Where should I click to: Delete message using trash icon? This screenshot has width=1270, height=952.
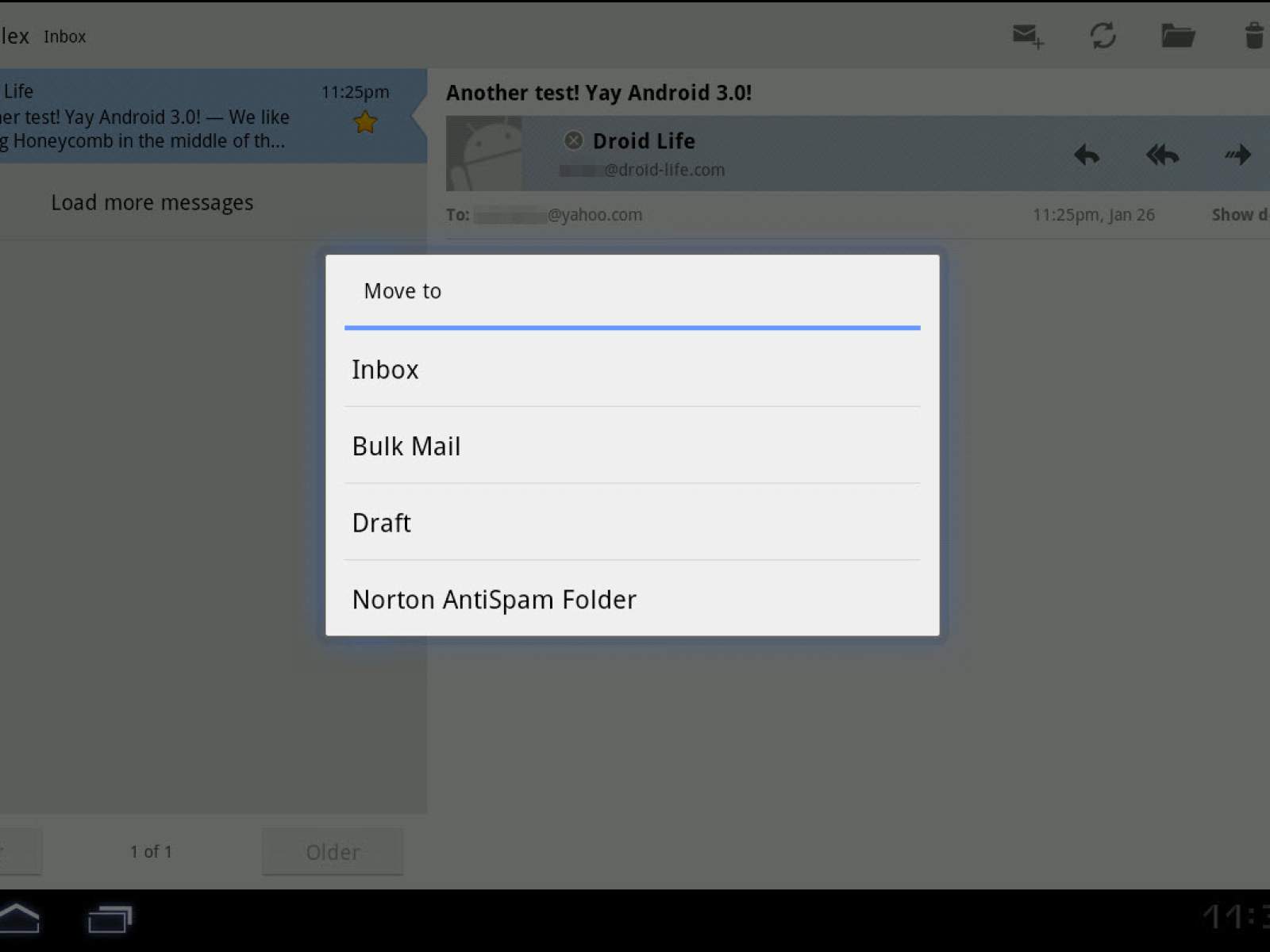[x=1254, y=36]
